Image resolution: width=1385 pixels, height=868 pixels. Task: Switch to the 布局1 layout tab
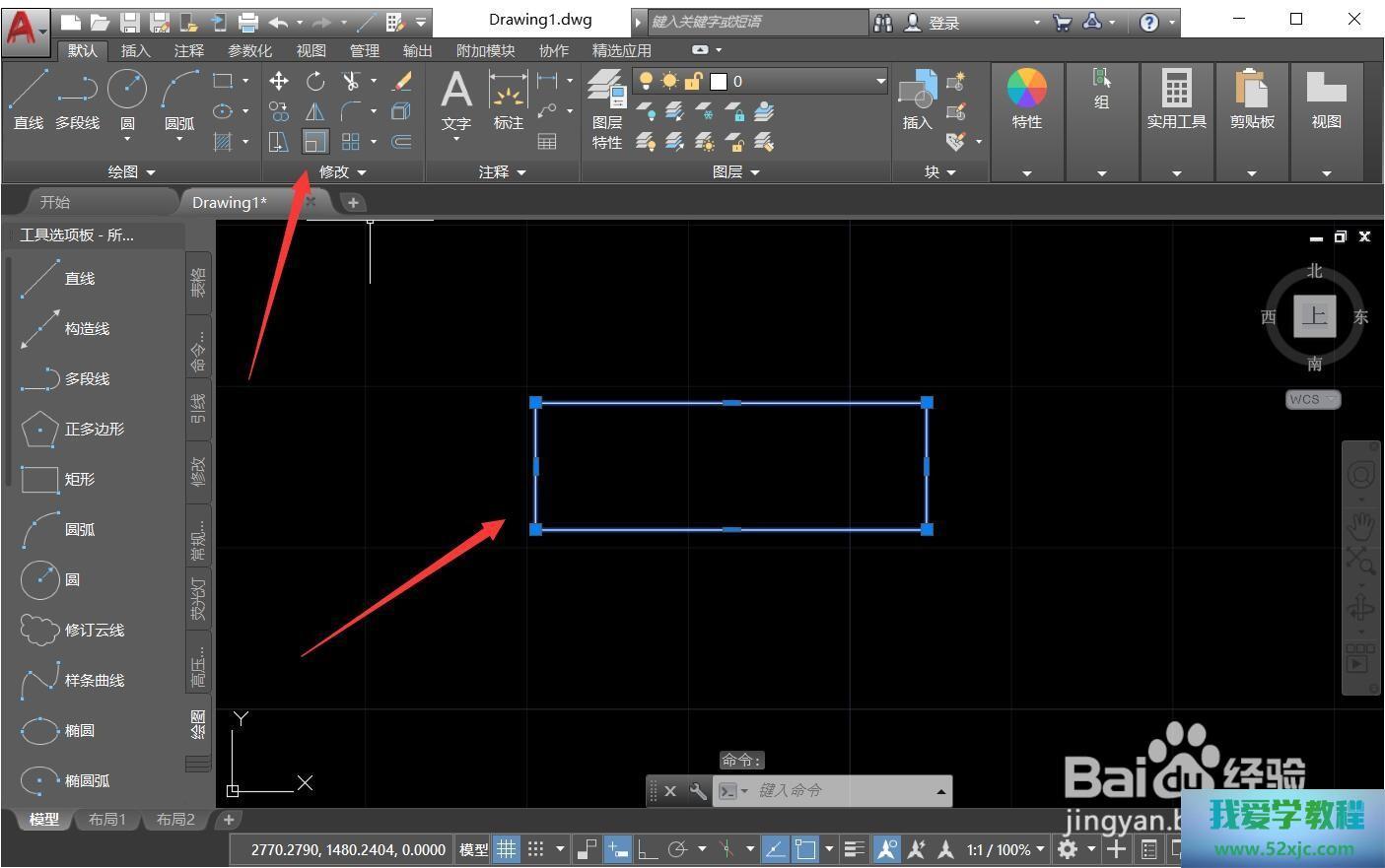(107, 820)
